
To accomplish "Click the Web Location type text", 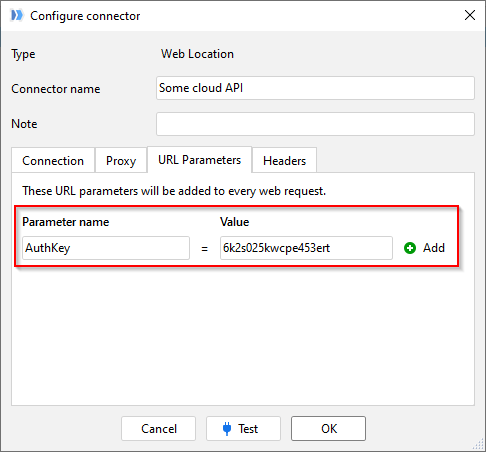I will (x=197, y=54).
